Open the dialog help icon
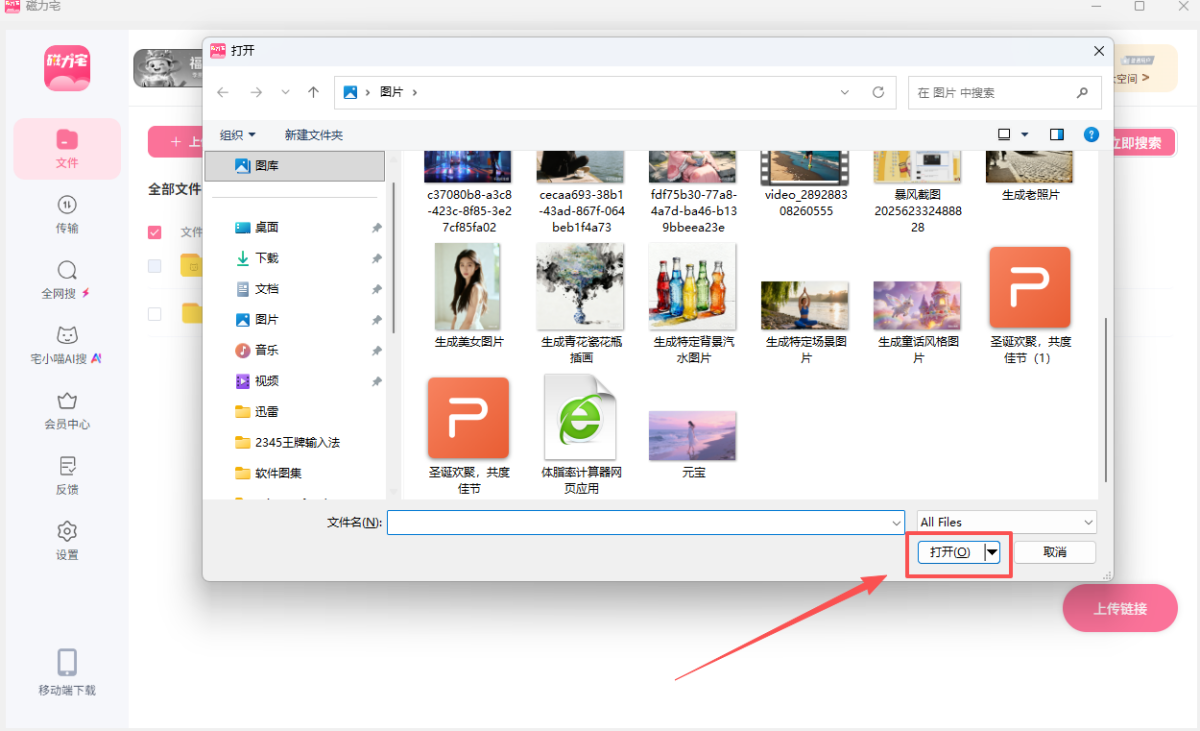The width and height of the screenshot is (1200, 731). point(1092,134)
